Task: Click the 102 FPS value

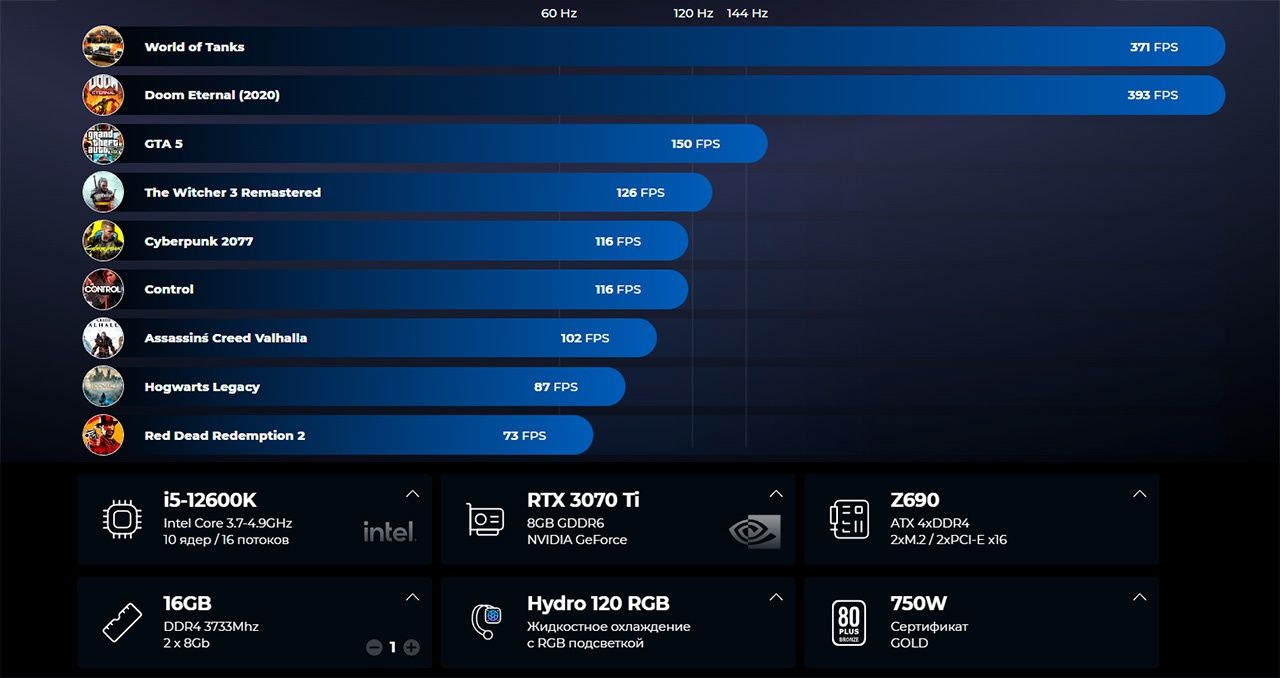Action: click(x=585, y=338)
